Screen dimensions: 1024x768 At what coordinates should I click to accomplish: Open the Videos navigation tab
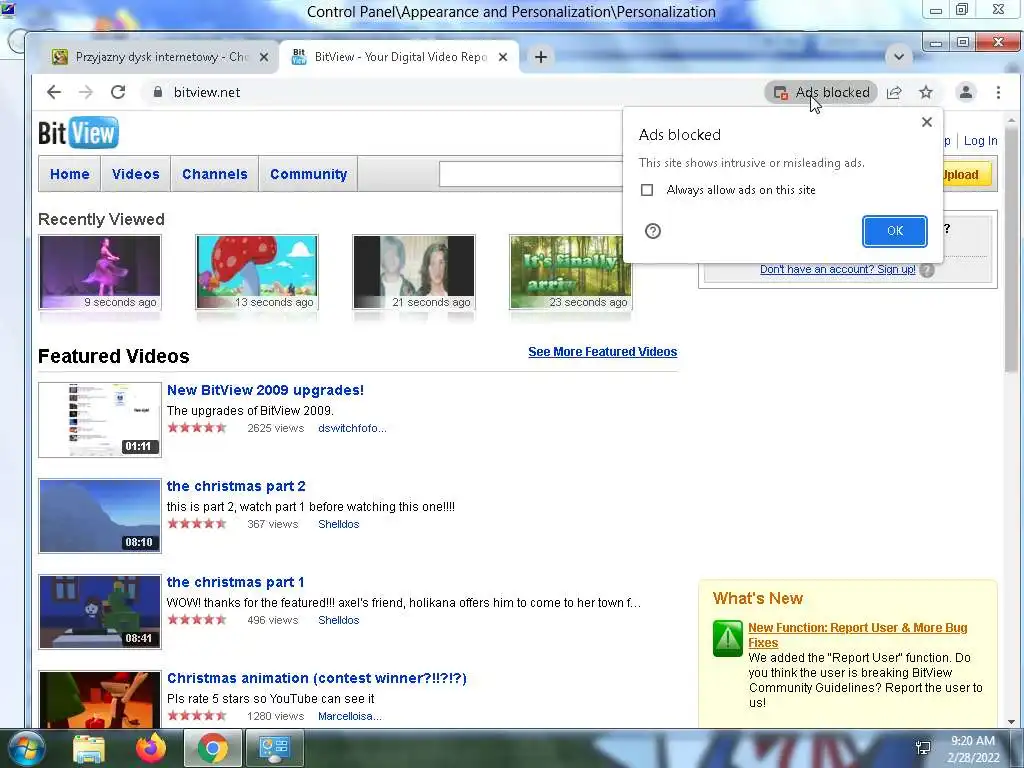tap(136, 174)
